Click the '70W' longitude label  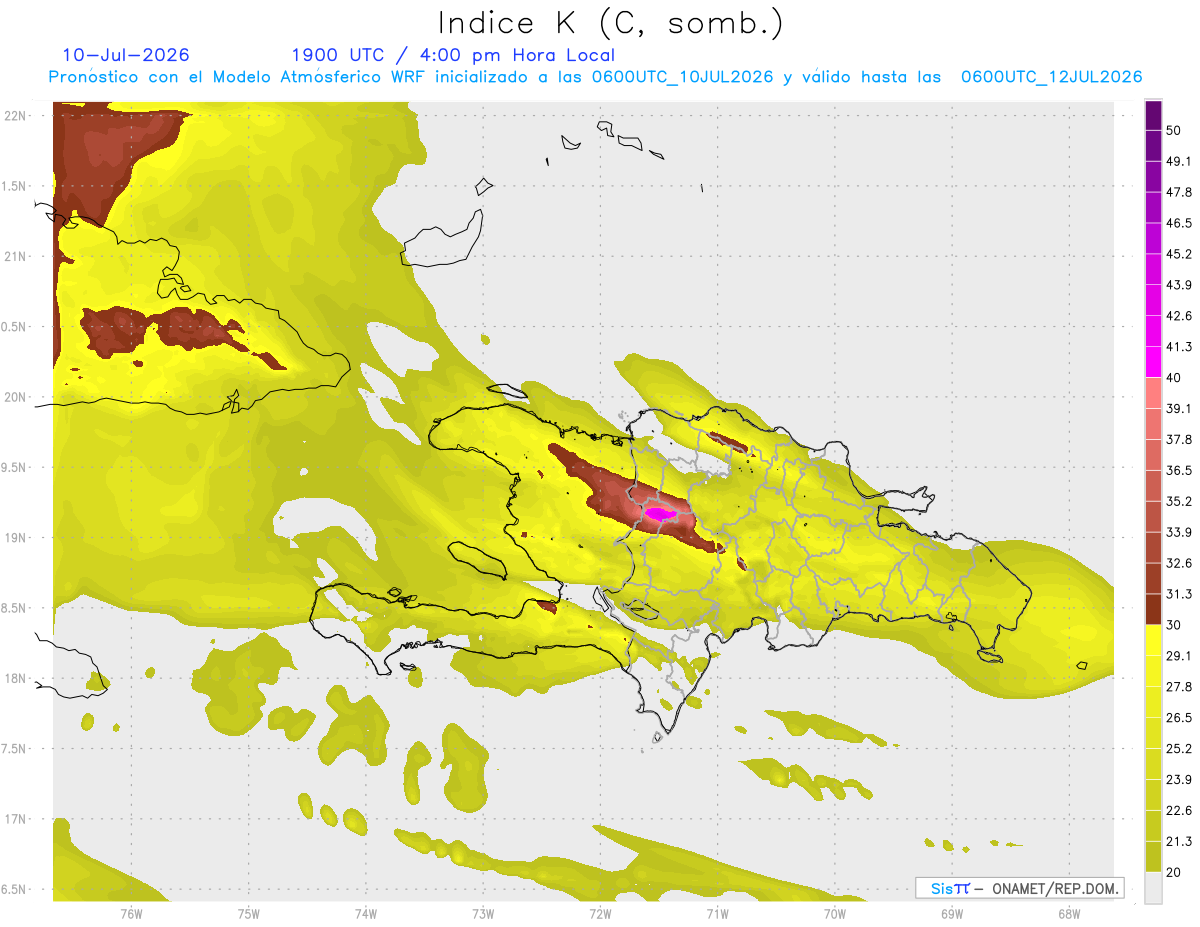(835, 912)
